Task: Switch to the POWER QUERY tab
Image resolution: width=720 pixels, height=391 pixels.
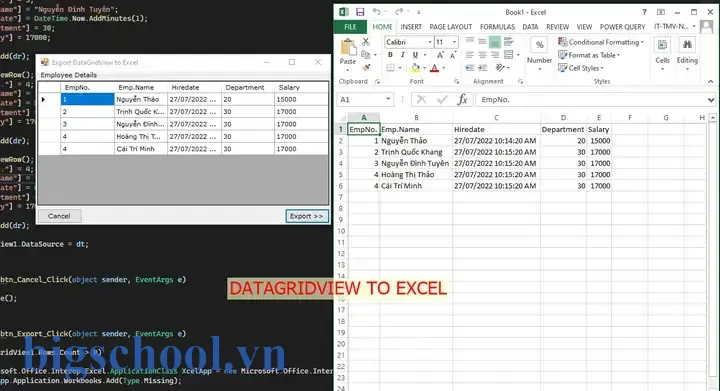Action: pyautogui.click(x=622, y=27)
